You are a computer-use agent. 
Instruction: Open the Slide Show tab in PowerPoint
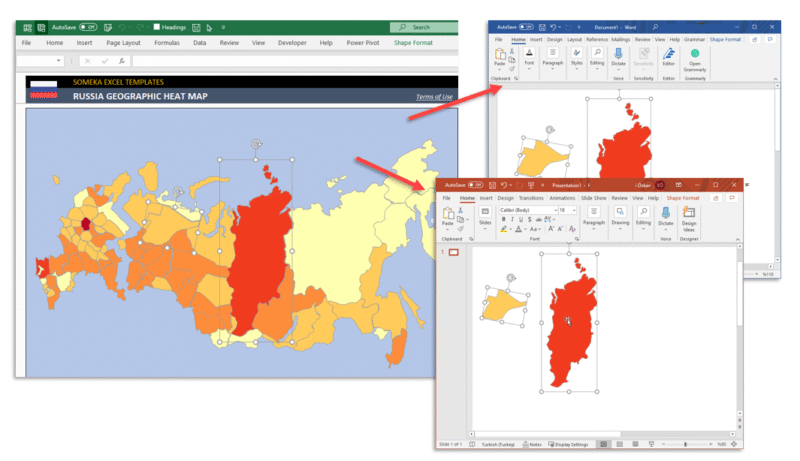click(593, 198)
